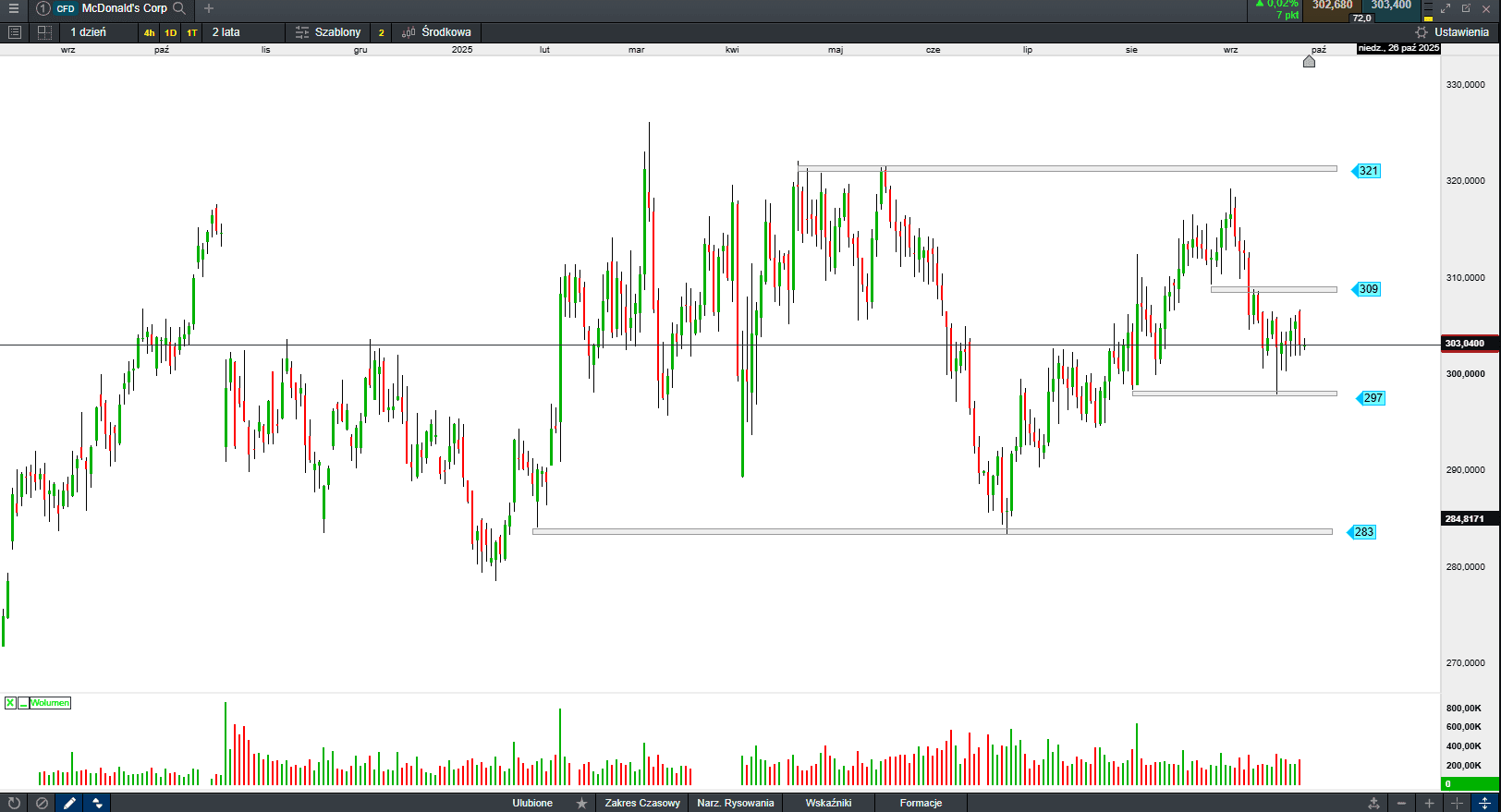The width and height of the screenshot is (1501, 812).
Task: Expand the Środkowa price type dropdown
Action: pos(445,32)
